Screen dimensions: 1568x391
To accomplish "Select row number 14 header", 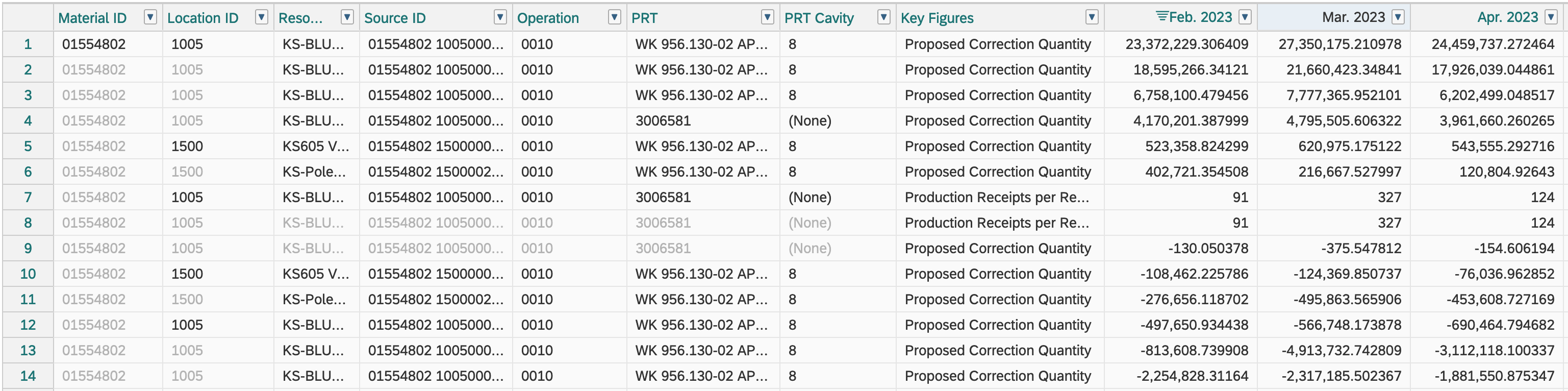I will click(x=28, y=376).
